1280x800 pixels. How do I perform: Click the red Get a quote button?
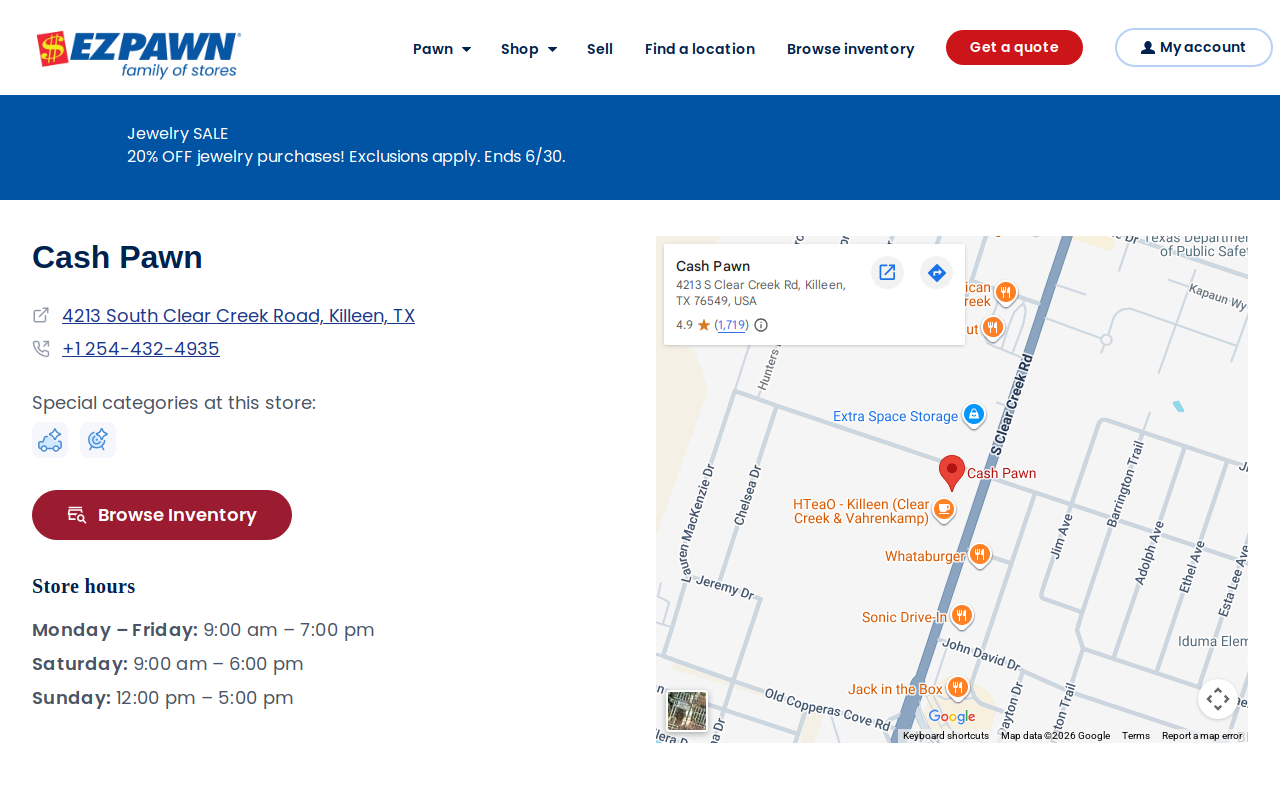pos(1014,48)
